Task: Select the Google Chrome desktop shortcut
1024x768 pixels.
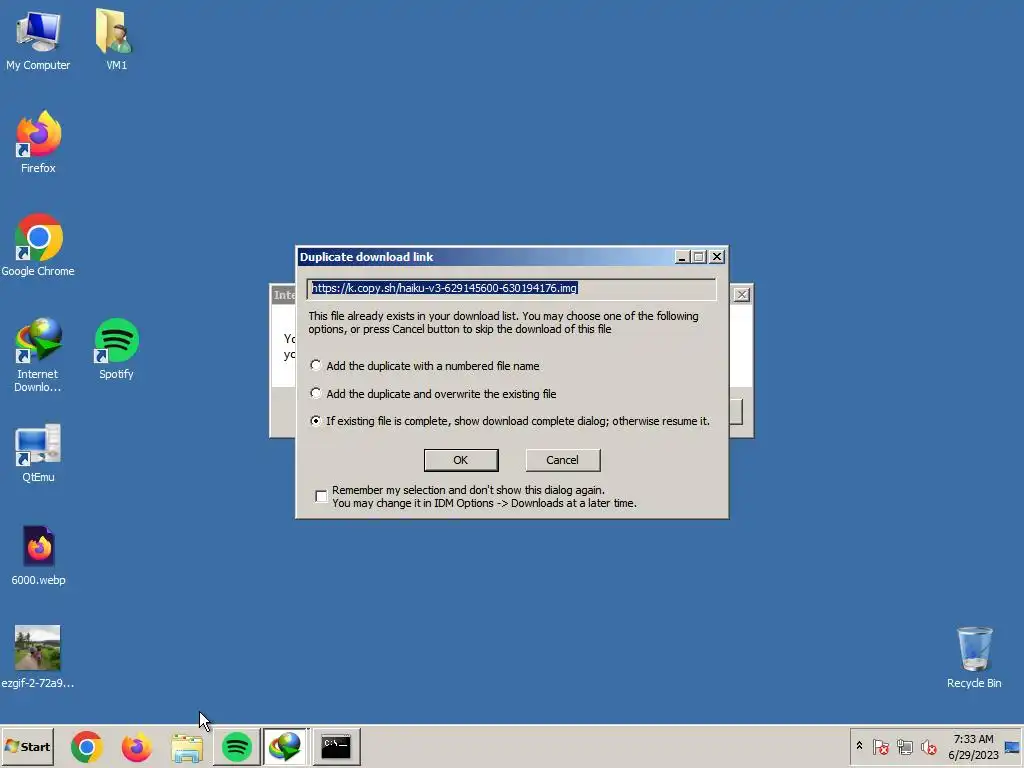Action: [38, 245]
